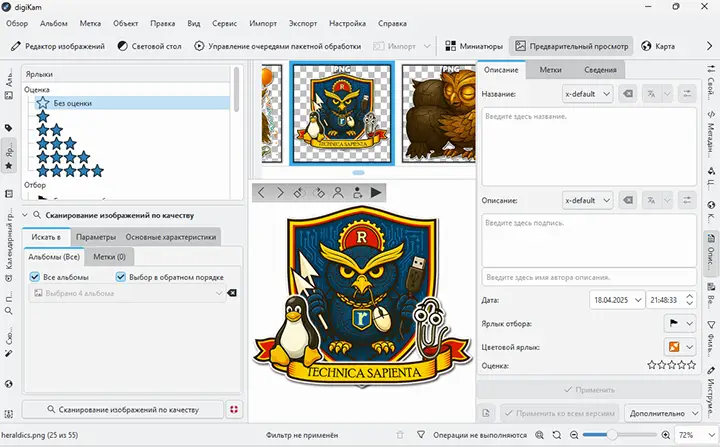Screen dimensions: 720x447
Task: Click the document icon beside Применить ко всем версиям
Action: click(486, 413)
